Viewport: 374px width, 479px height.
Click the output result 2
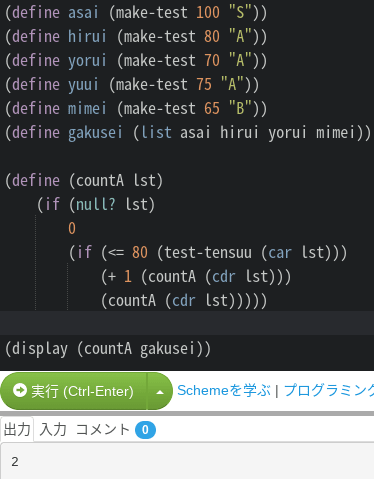pos(15,462)
